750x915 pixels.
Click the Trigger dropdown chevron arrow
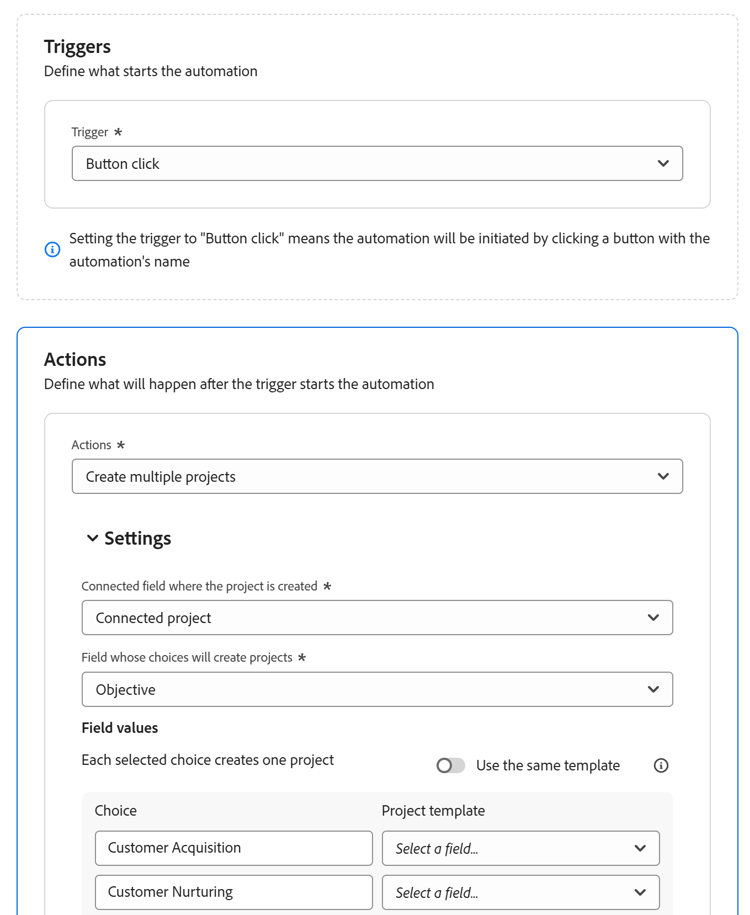(x=663, y=164)
